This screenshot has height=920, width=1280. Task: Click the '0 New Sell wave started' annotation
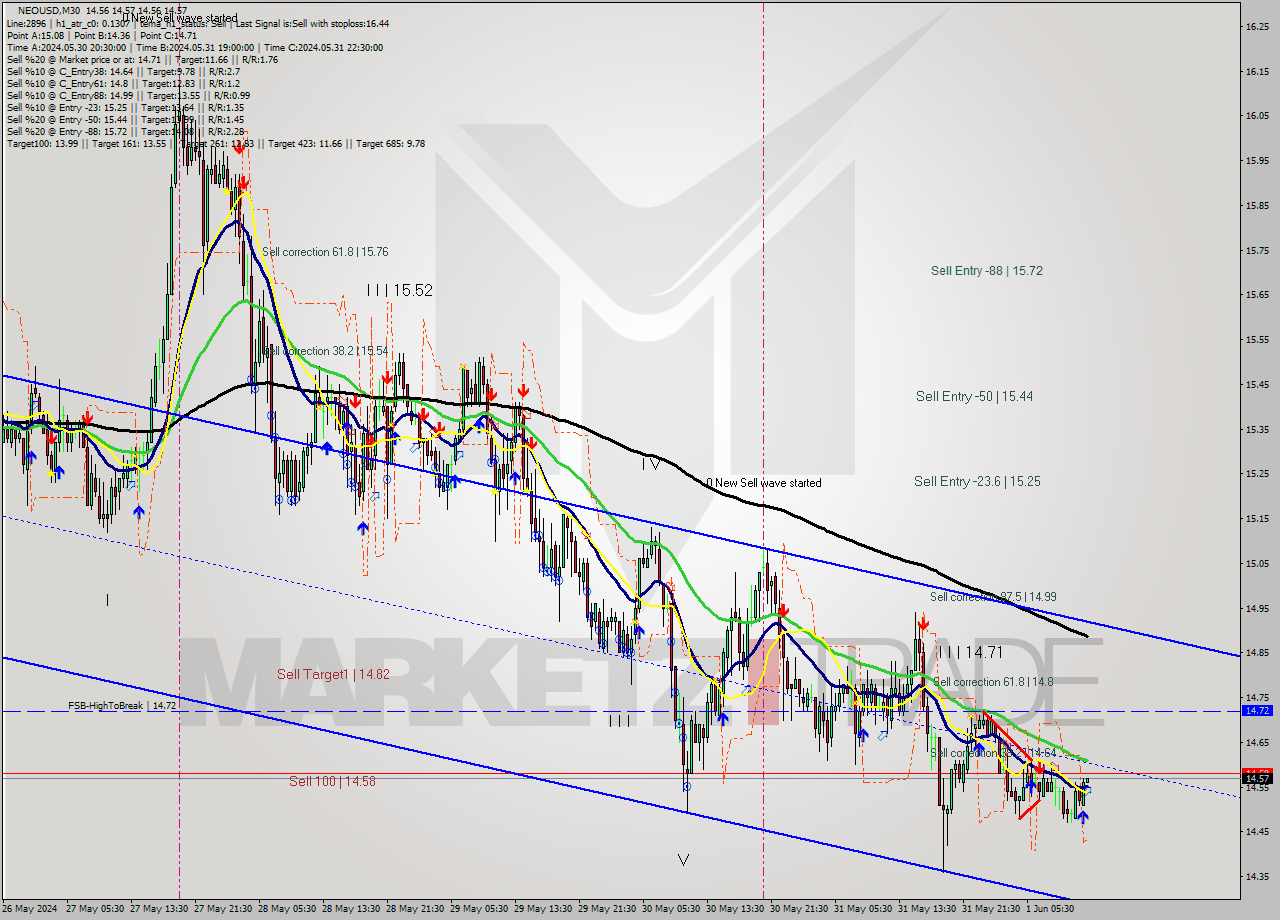pos(763,483)
